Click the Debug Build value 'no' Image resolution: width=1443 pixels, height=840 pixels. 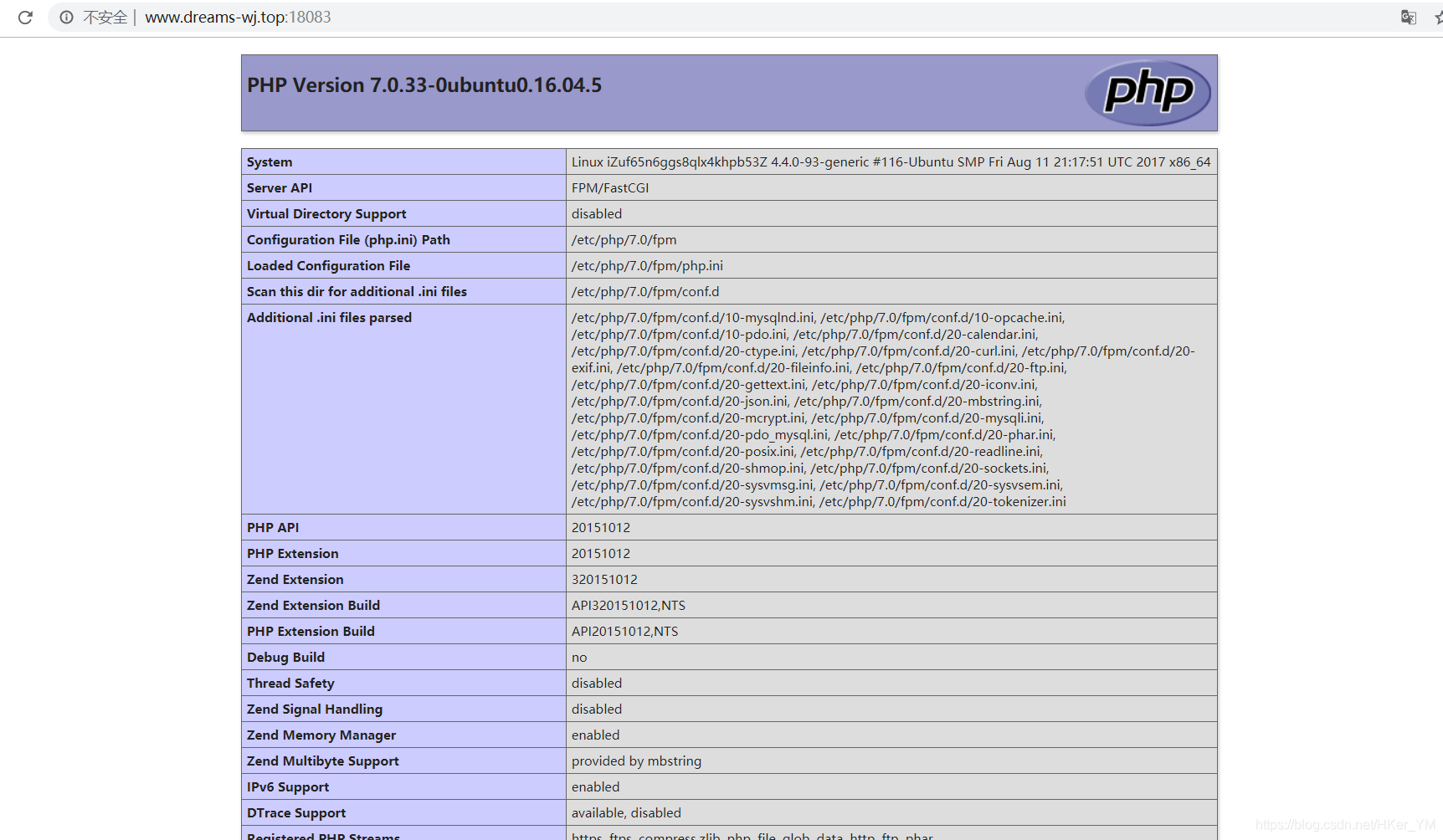click(x=579, y=658)
